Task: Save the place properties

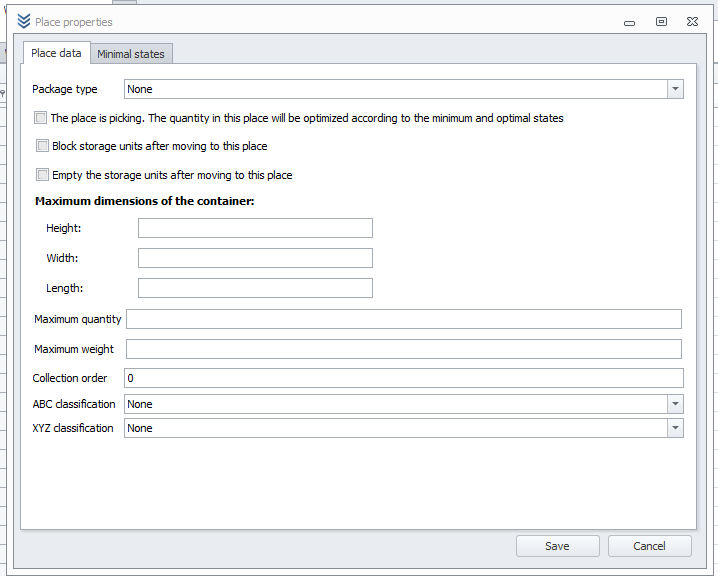Action: pyautogui.click(x=557, y=546)
